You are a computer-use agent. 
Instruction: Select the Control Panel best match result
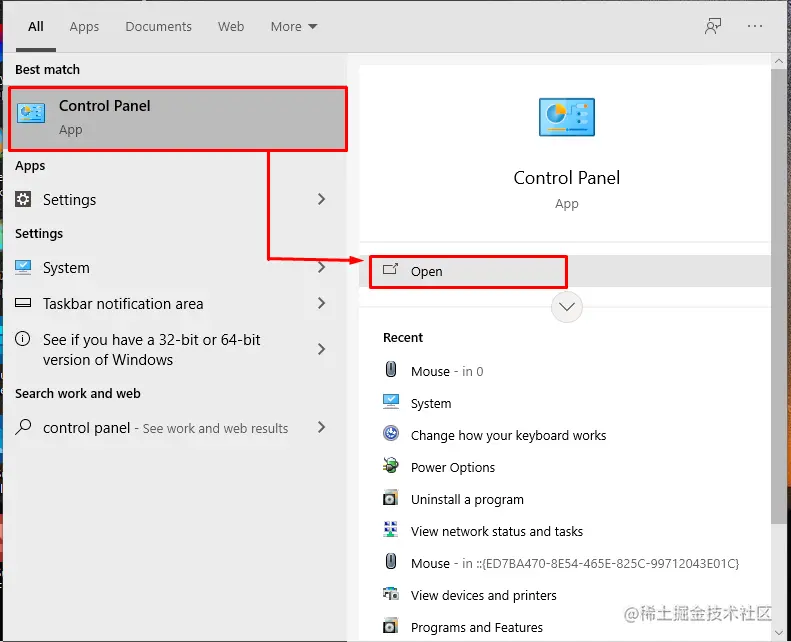point(178,119)
